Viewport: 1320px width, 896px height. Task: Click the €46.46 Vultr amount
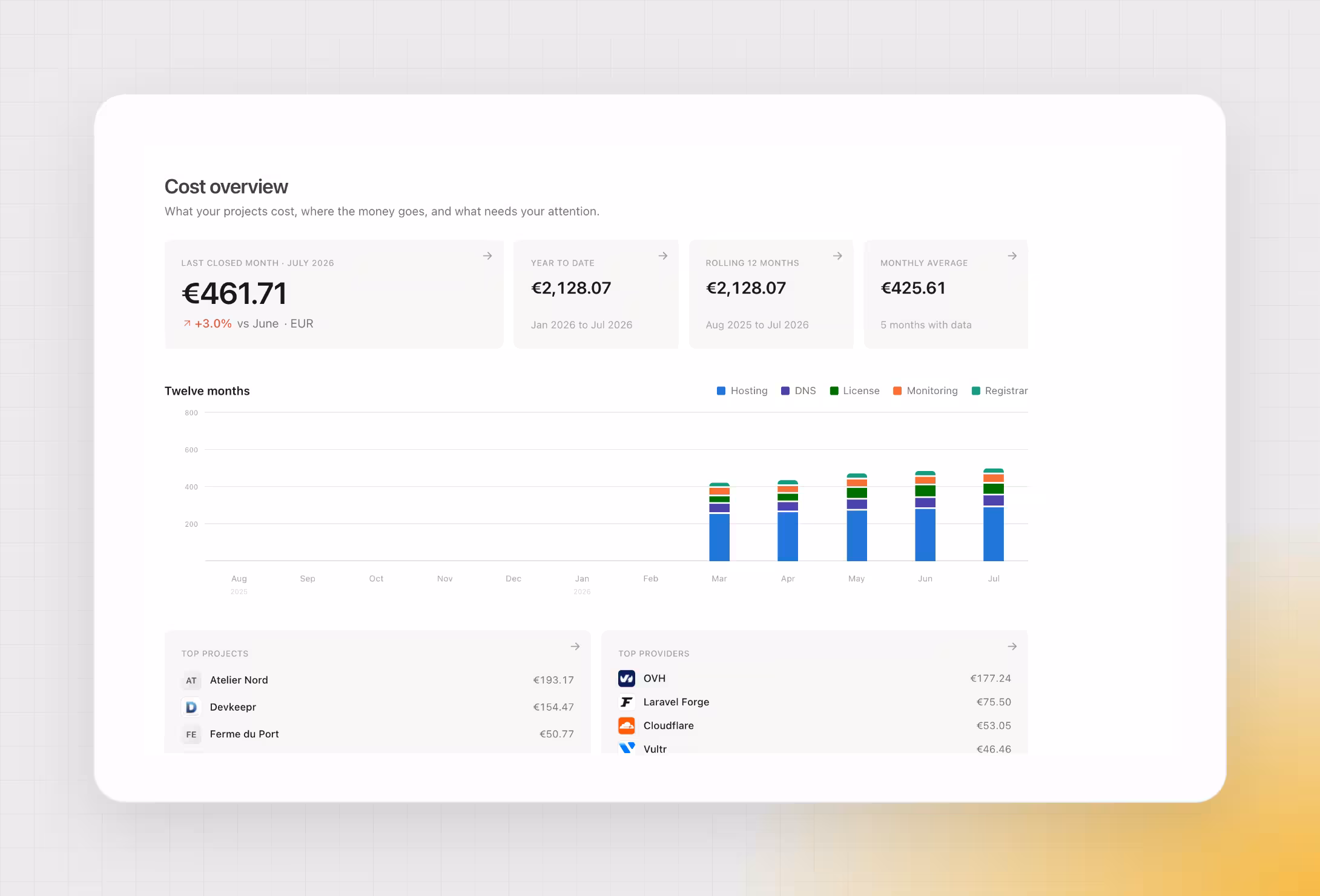(994, 749)
